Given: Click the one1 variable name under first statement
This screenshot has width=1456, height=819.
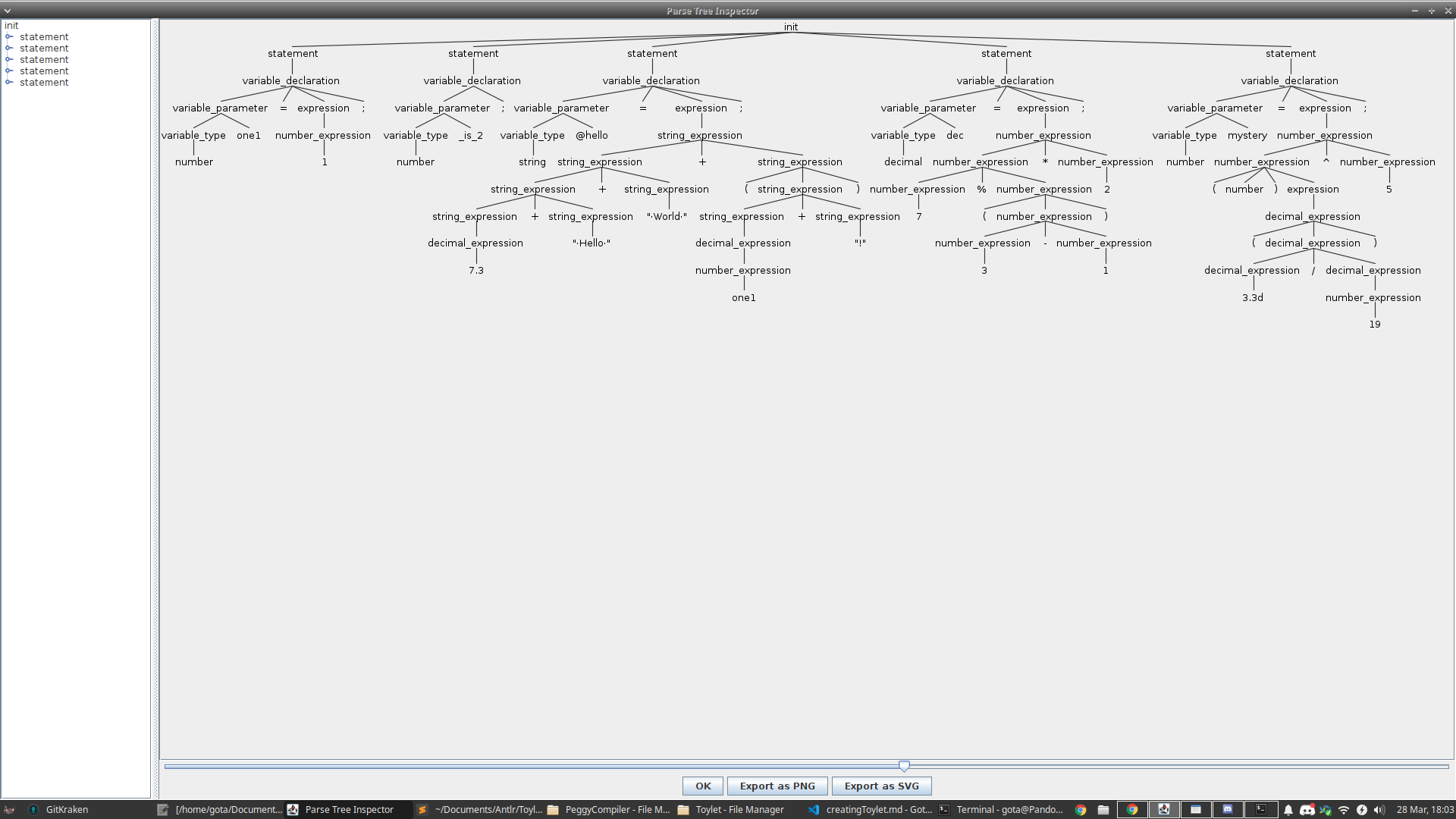Looking at the screenshot, I should [249, 135].
